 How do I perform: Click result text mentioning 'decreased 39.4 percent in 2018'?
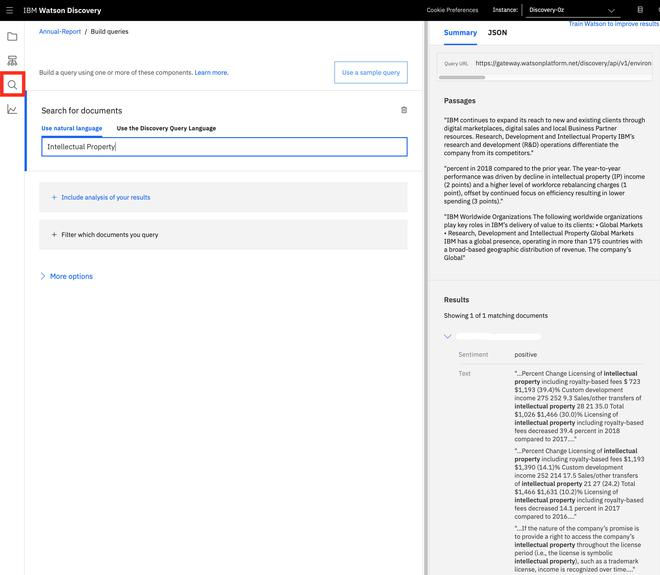coord(579,406)
